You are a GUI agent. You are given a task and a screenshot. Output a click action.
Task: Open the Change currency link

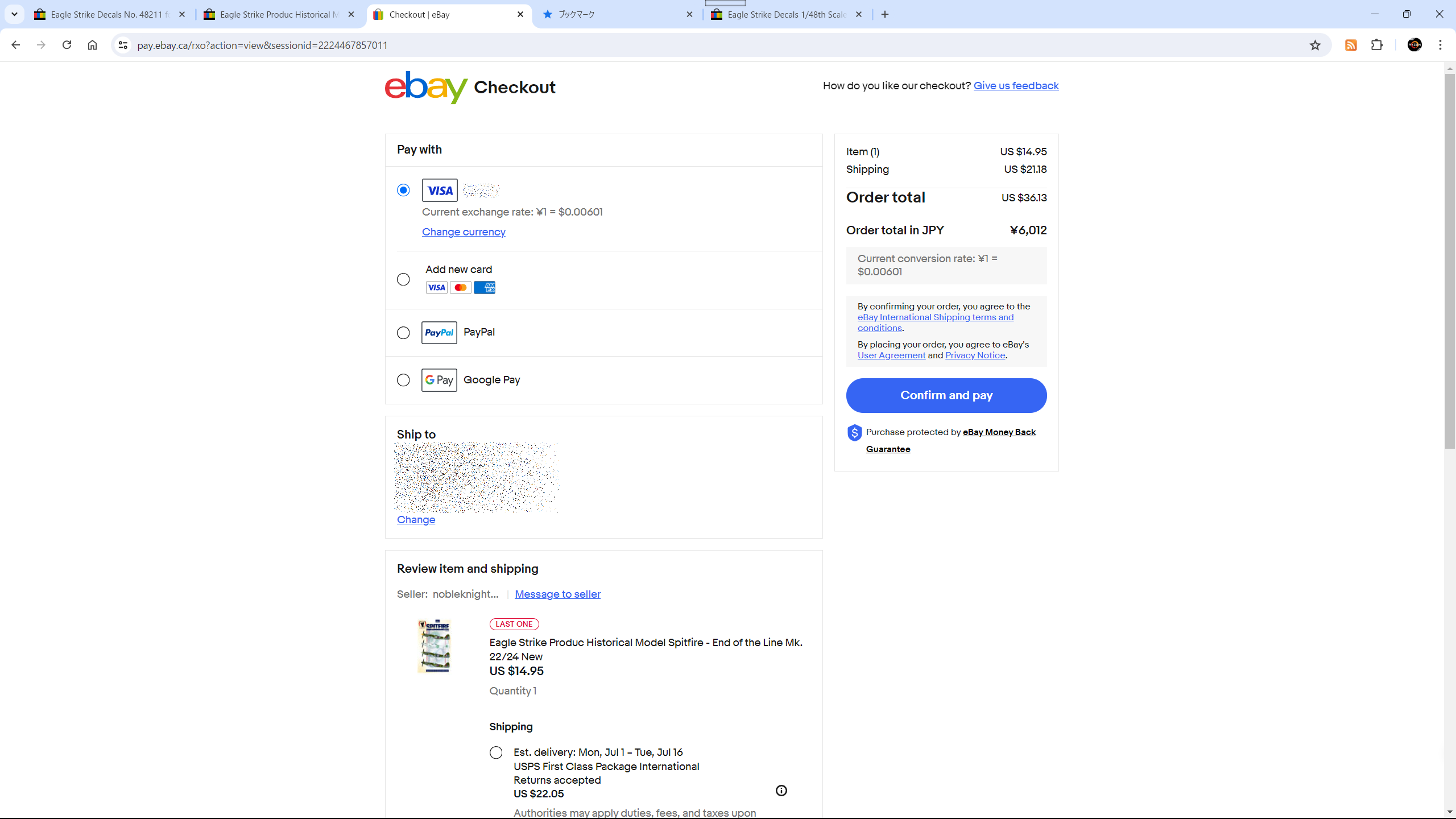click(464, 231)
